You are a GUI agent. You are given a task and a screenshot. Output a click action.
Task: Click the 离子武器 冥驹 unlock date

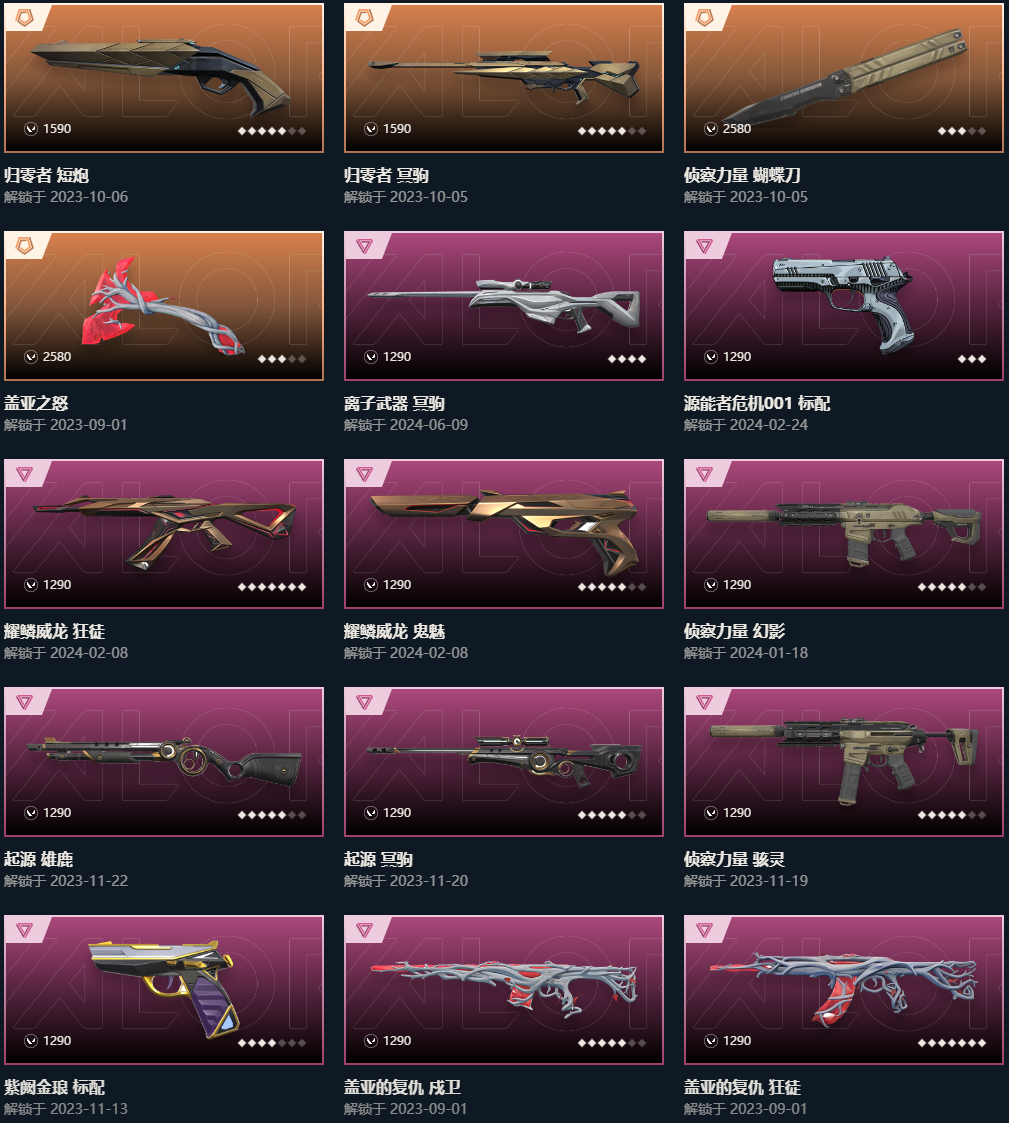click(406, 425)
